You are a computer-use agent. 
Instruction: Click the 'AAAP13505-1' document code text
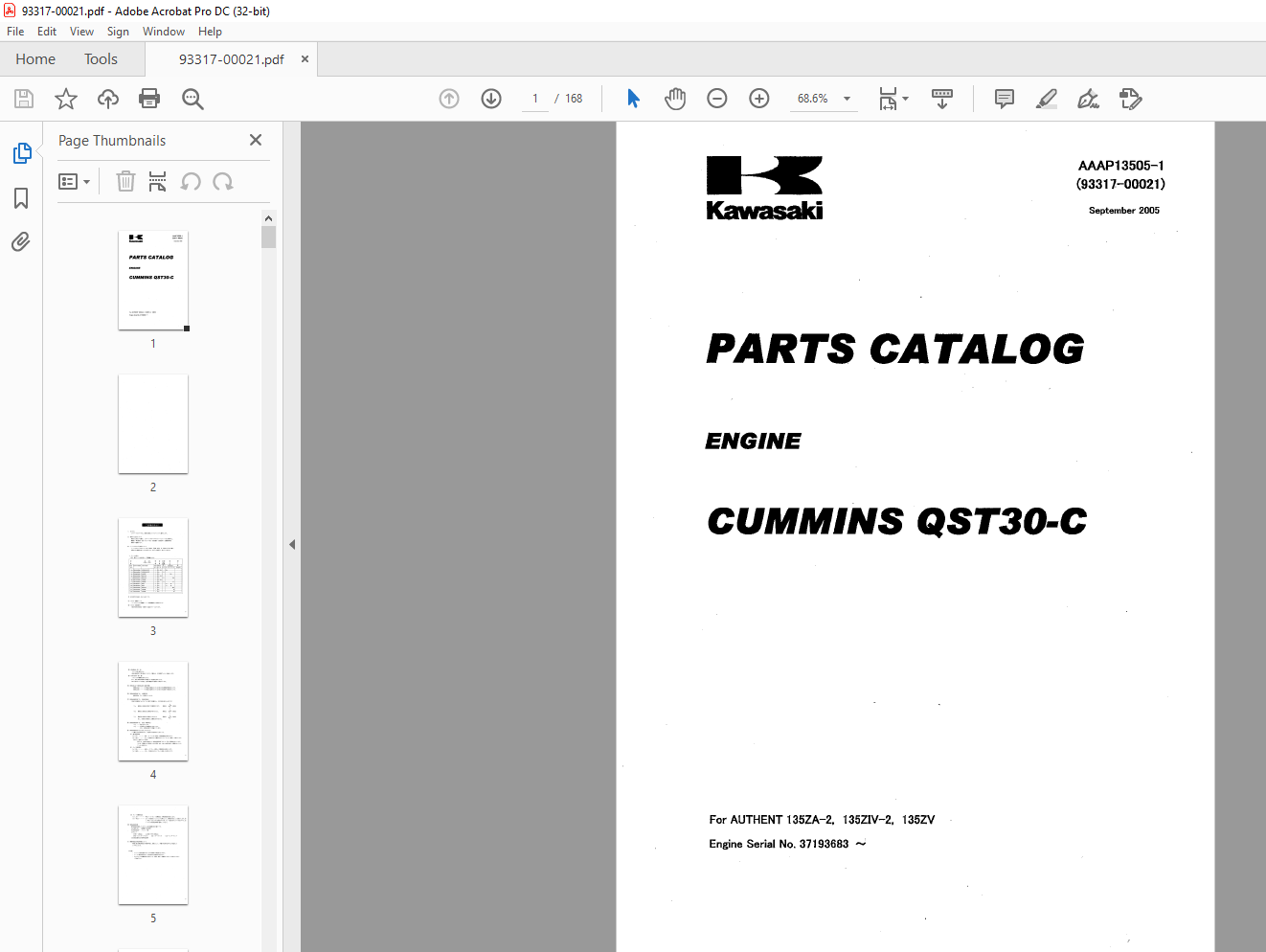pyautogui.click(x=1121, y=166)
